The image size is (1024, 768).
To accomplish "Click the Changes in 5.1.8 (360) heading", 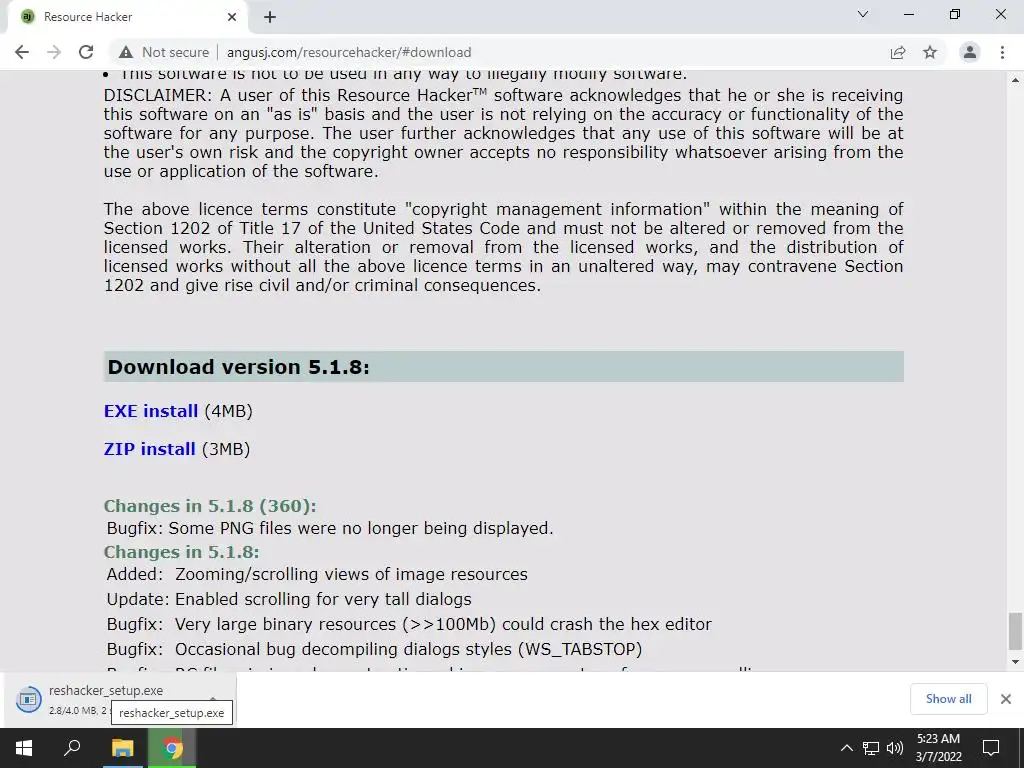I will (210, 506).
